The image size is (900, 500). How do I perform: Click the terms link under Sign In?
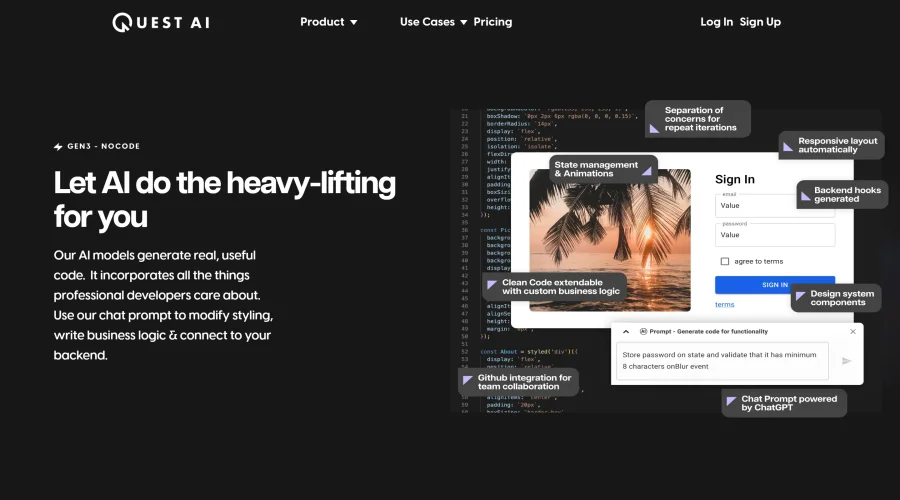tap(724, 305)
